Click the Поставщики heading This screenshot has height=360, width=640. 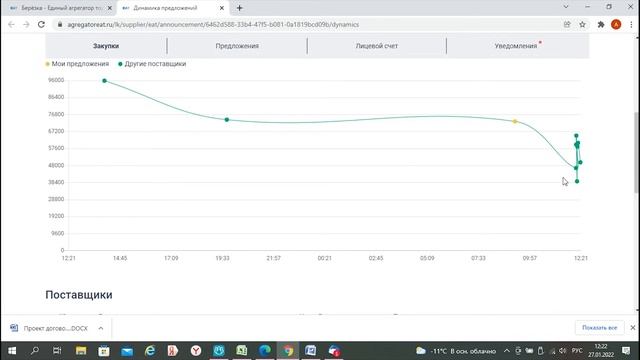(x=79, y=295)
